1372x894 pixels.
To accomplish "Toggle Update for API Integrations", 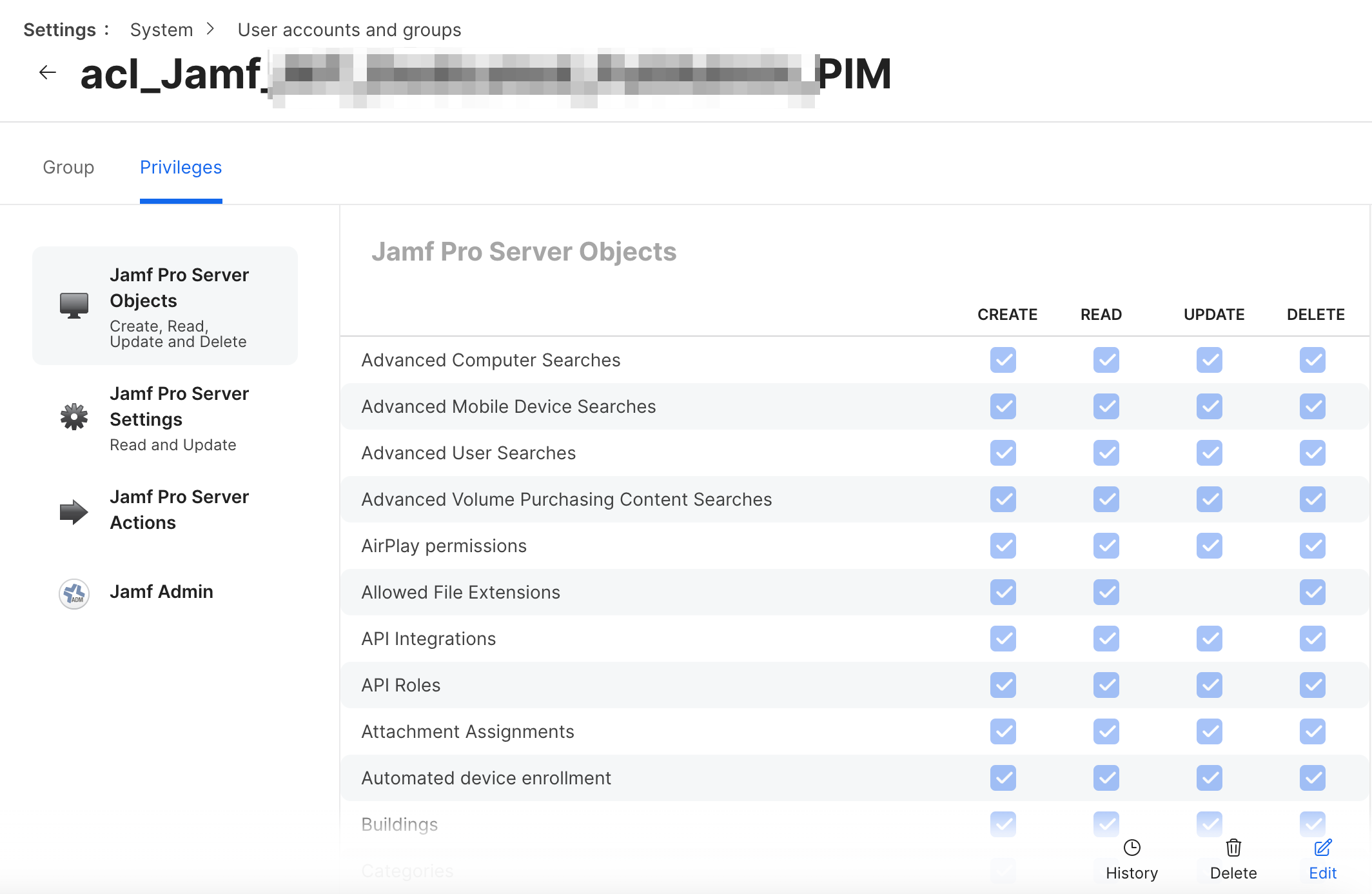I will coord(1210,639).
